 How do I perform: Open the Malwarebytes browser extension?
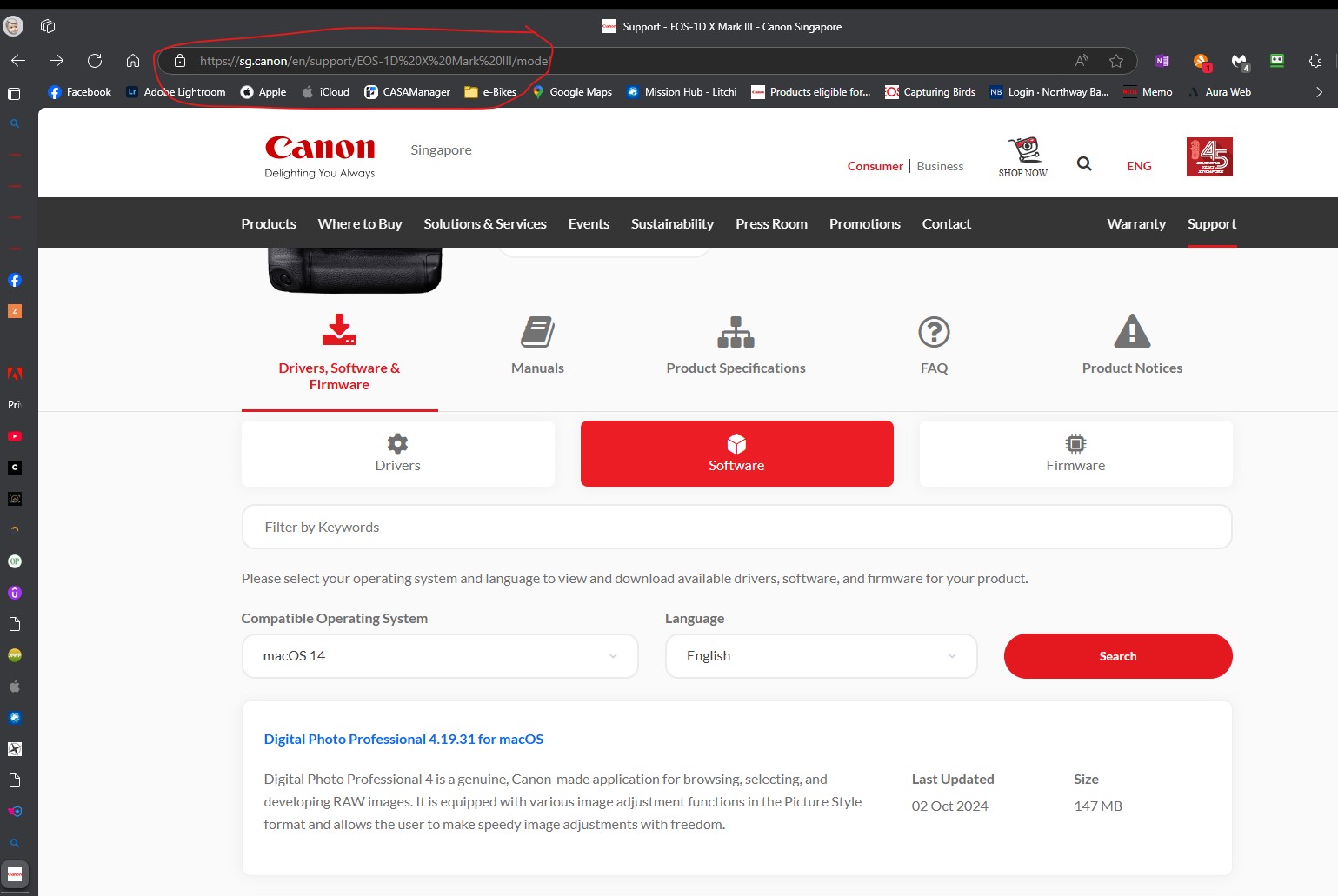click(1239, 60)
